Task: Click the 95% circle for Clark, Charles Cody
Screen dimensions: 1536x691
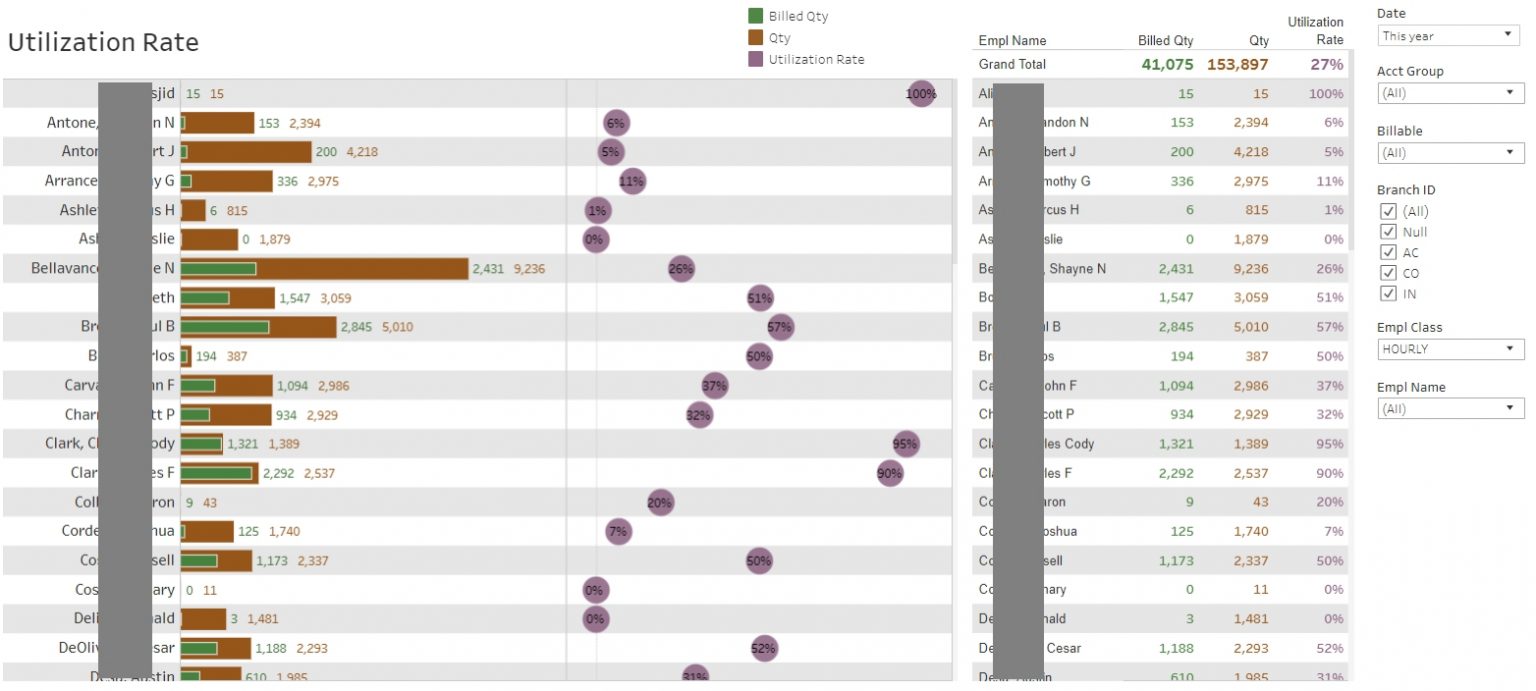Action: pyautogui.click(x=904, y=443)
